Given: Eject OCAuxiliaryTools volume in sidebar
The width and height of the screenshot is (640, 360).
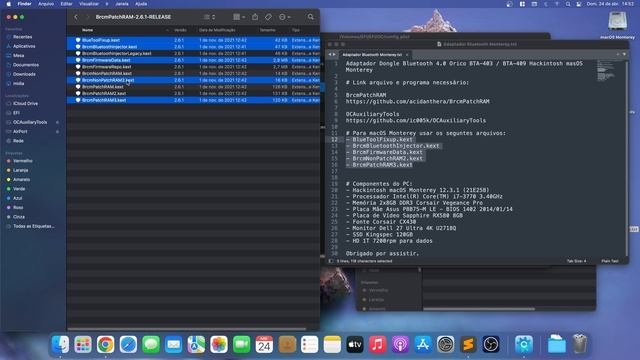Looking at the screenshot, I should tap(57, 122).
